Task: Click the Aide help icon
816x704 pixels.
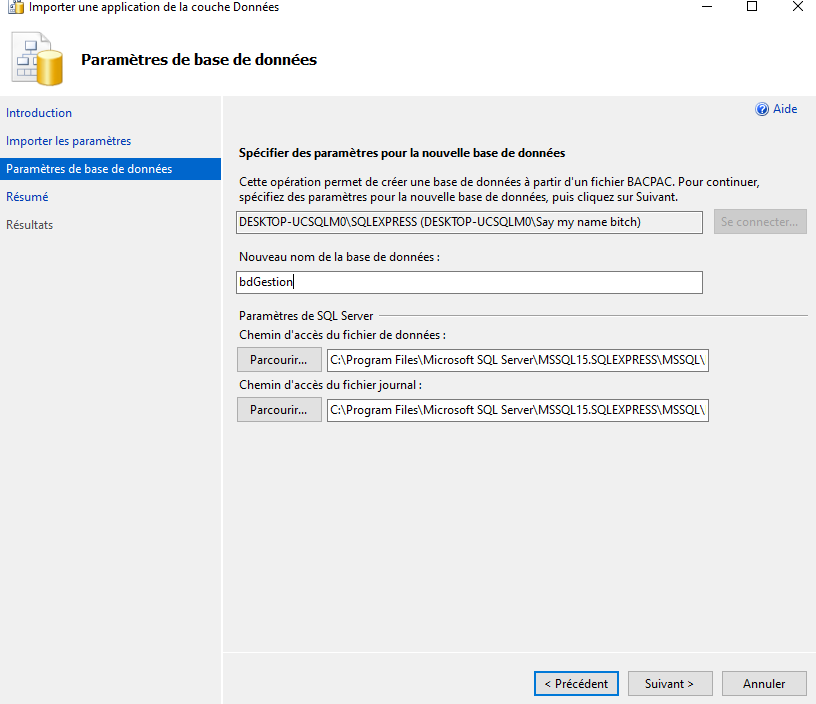Action: [x=761, y=108]
